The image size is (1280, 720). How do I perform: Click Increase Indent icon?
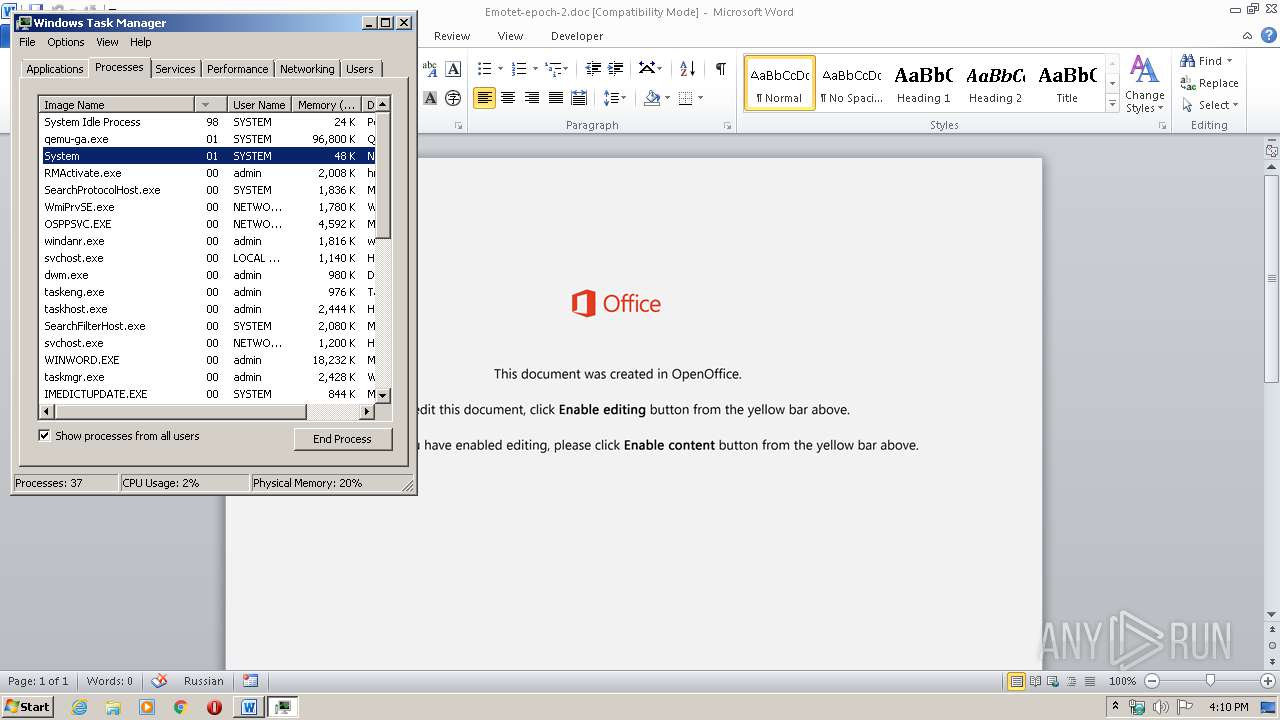pyautogui.click(x=617, y=68)
